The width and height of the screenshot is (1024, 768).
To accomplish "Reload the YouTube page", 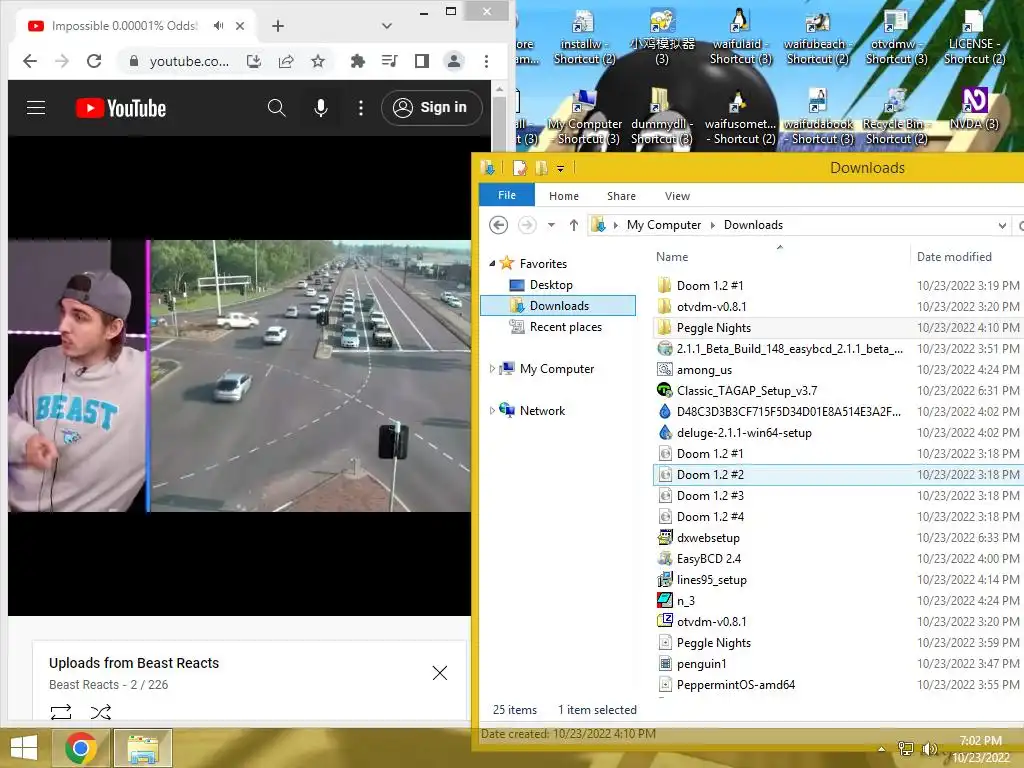I will 94,61.
